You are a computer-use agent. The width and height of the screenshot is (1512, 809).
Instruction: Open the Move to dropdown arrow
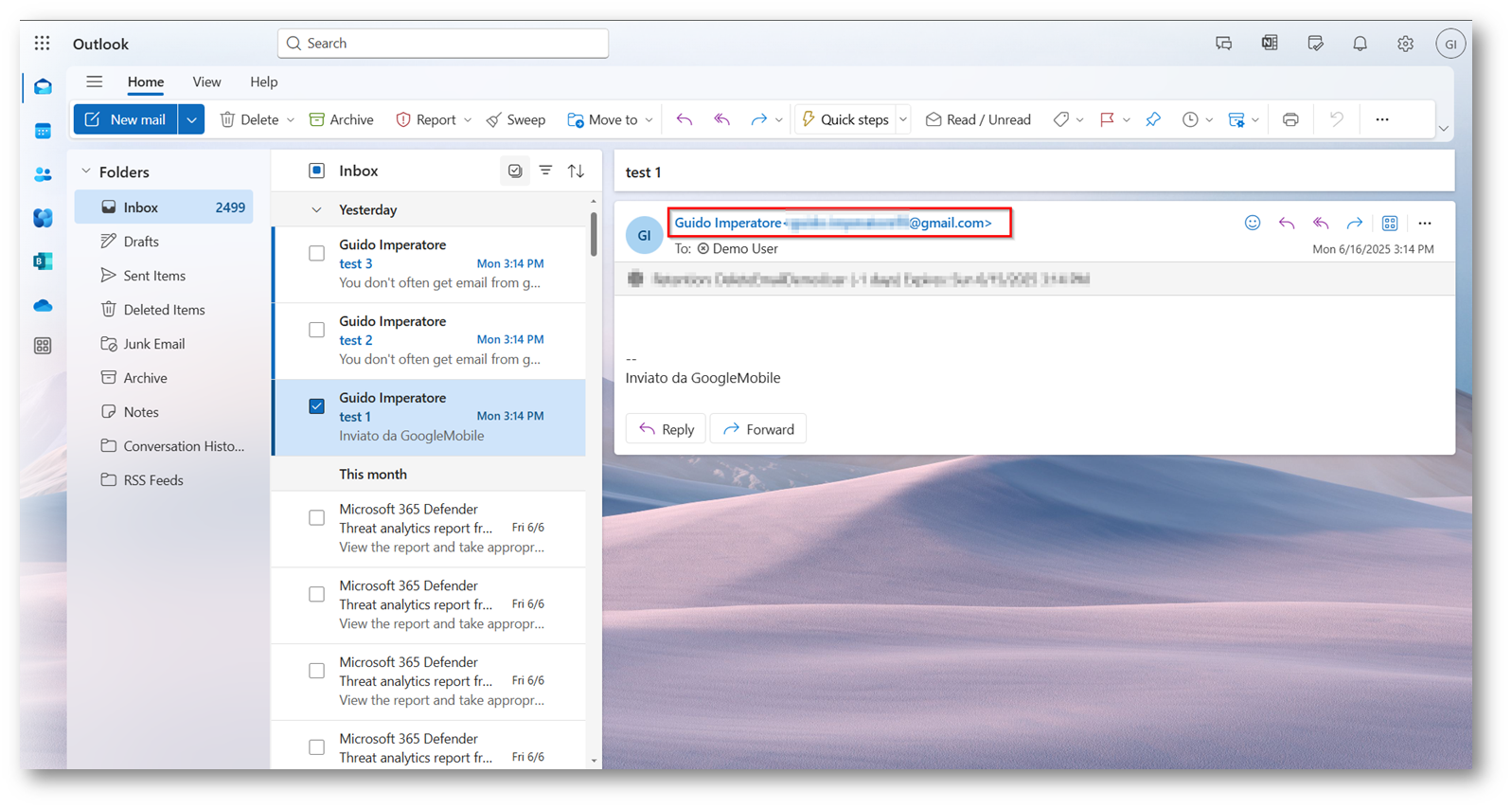click(649, 119)
